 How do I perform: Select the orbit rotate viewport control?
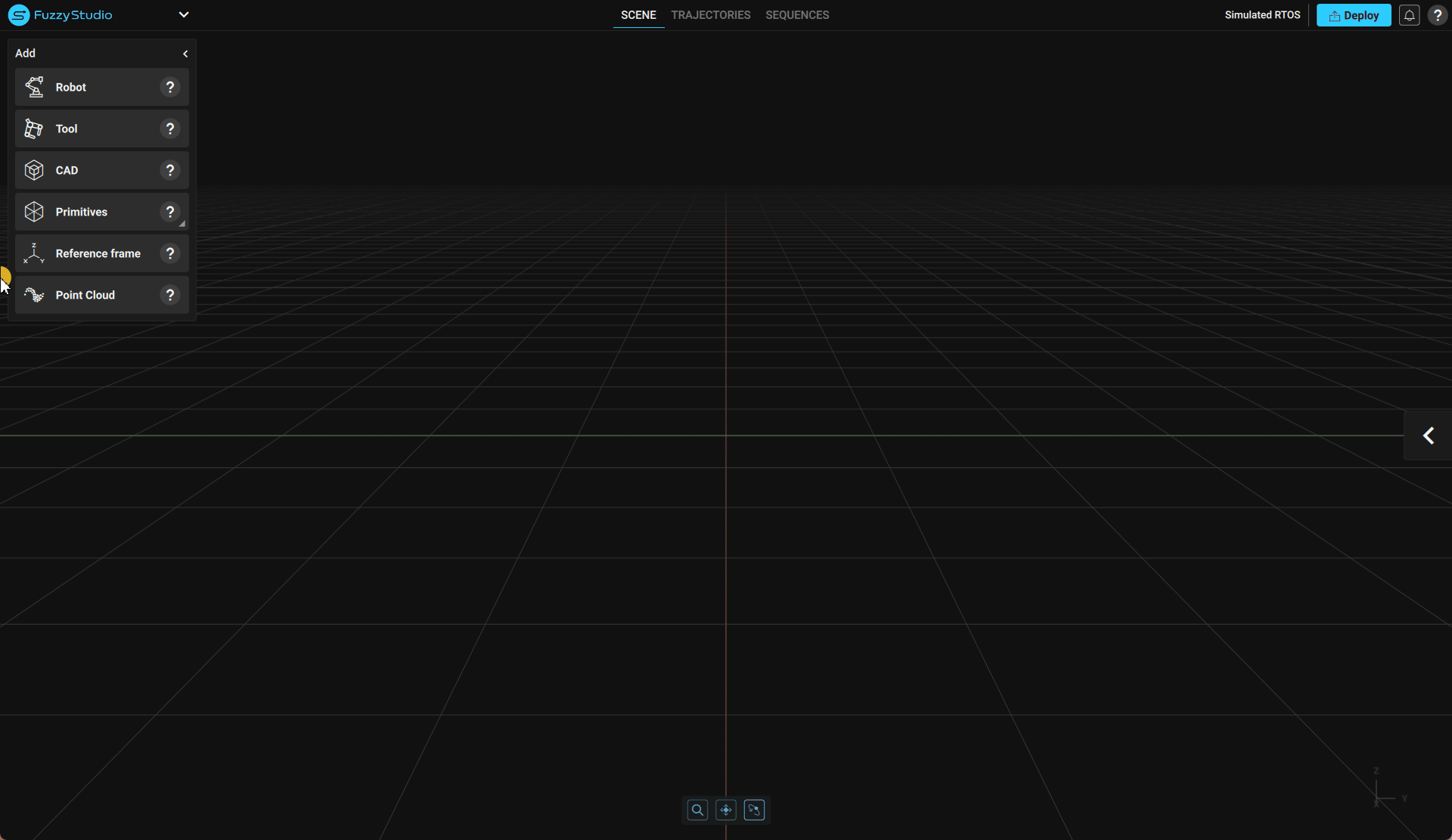(754, 809)
